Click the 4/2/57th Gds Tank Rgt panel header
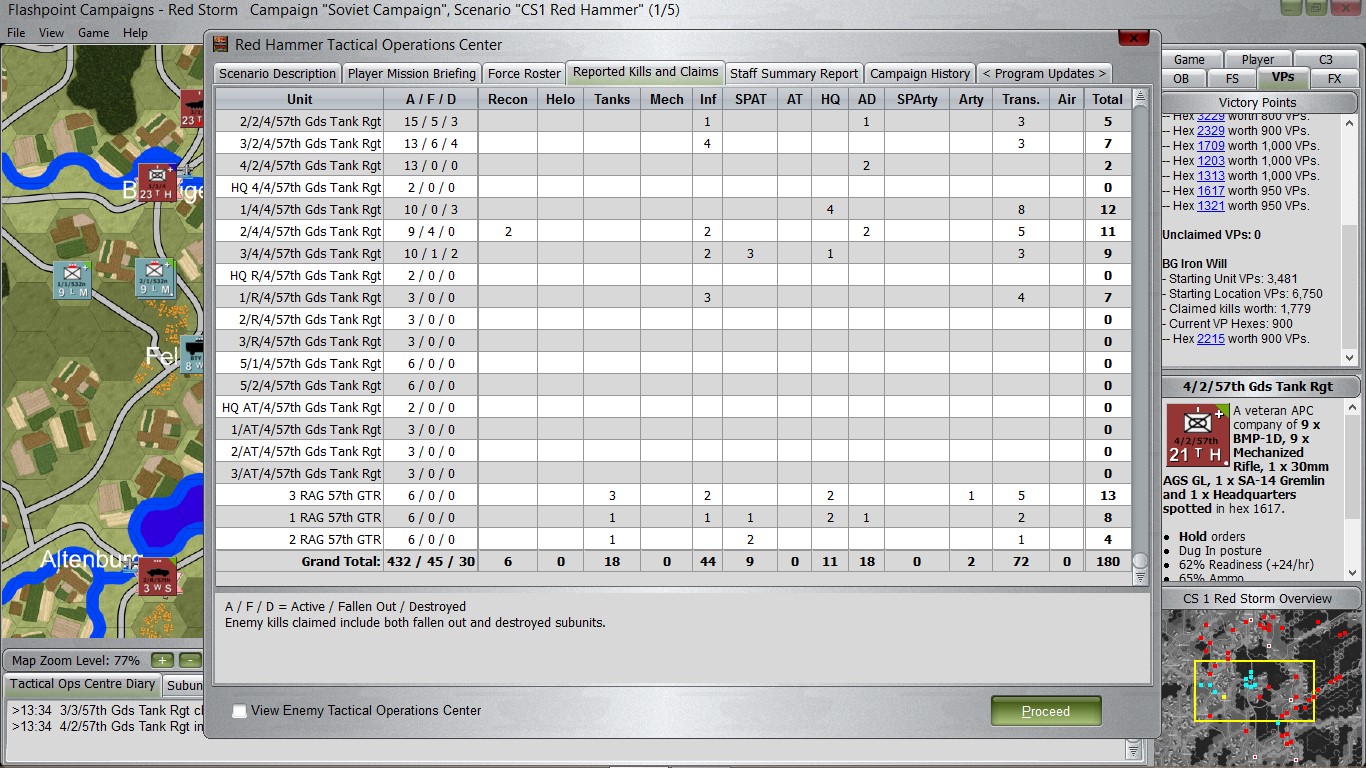Viewport: 1366px width, 768px height. tap(1257, 386)
